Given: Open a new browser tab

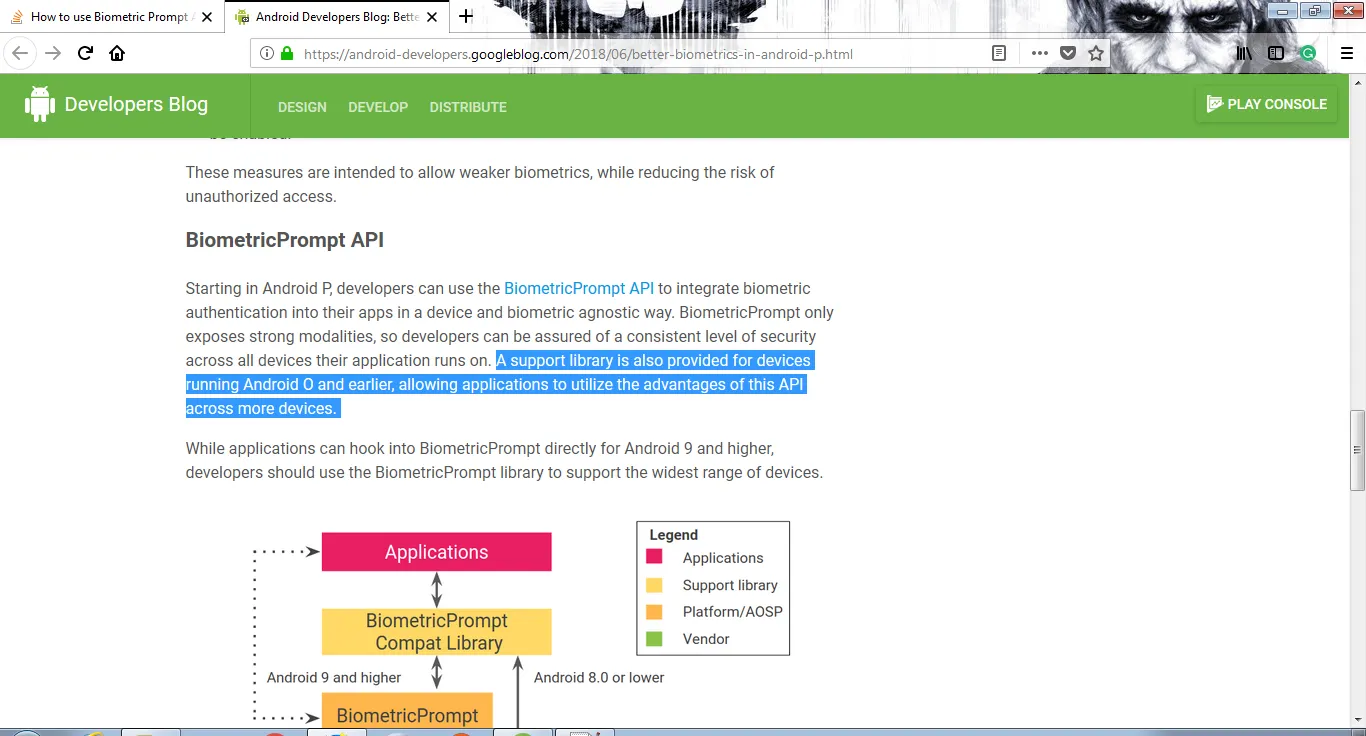Looking at the screenshot, I should pos(466,16).
